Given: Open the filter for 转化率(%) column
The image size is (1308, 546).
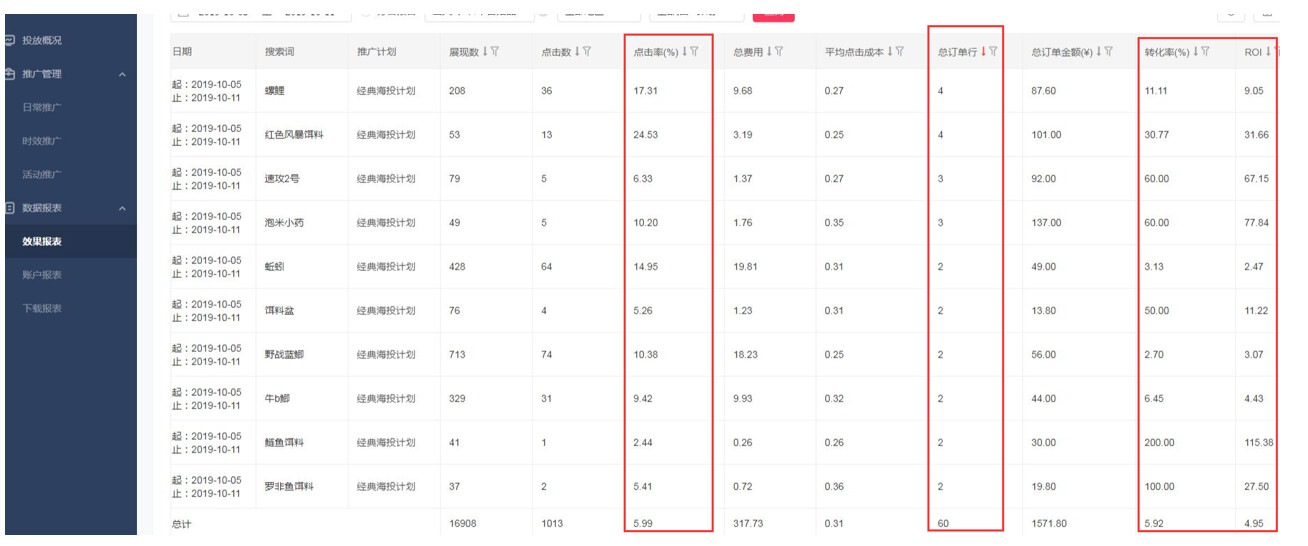Looking at the screenshot, I should [1206, 51].
